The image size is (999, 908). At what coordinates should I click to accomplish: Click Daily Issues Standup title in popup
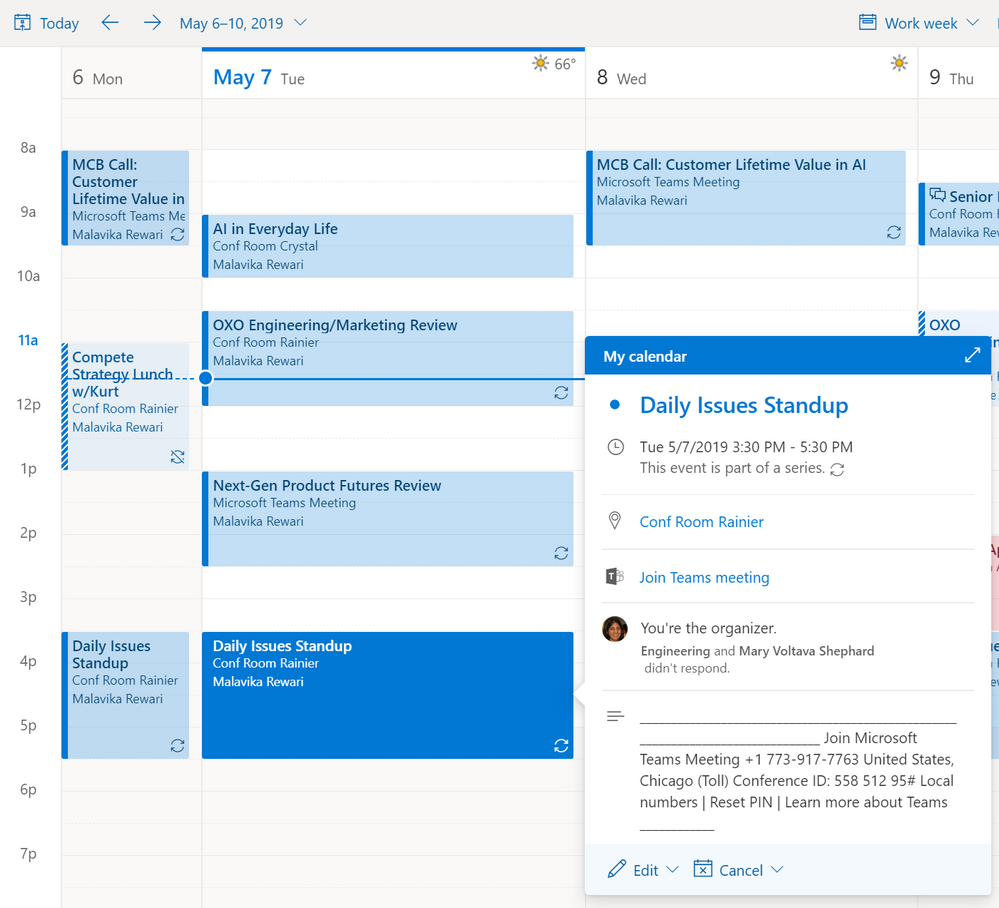(744, 405)
